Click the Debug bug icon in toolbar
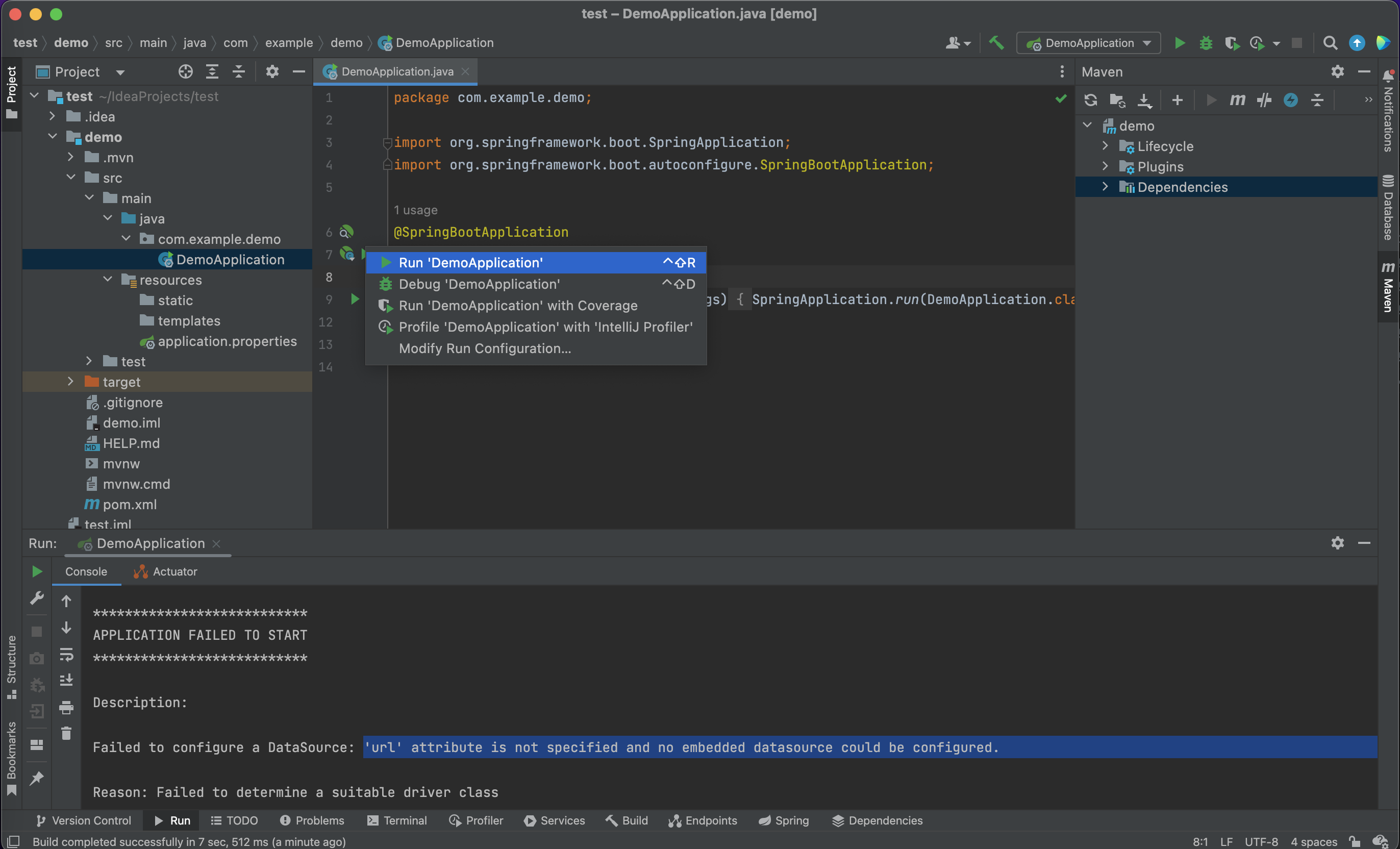Screen dimensions: 1400x849 pyautogui.click(x=1206, y=43)
